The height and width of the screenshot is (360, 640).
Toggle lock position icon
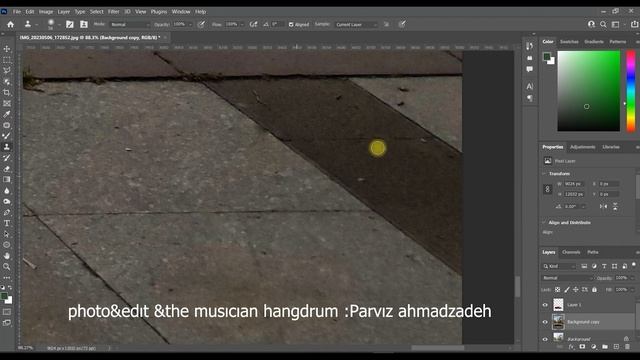576,290
